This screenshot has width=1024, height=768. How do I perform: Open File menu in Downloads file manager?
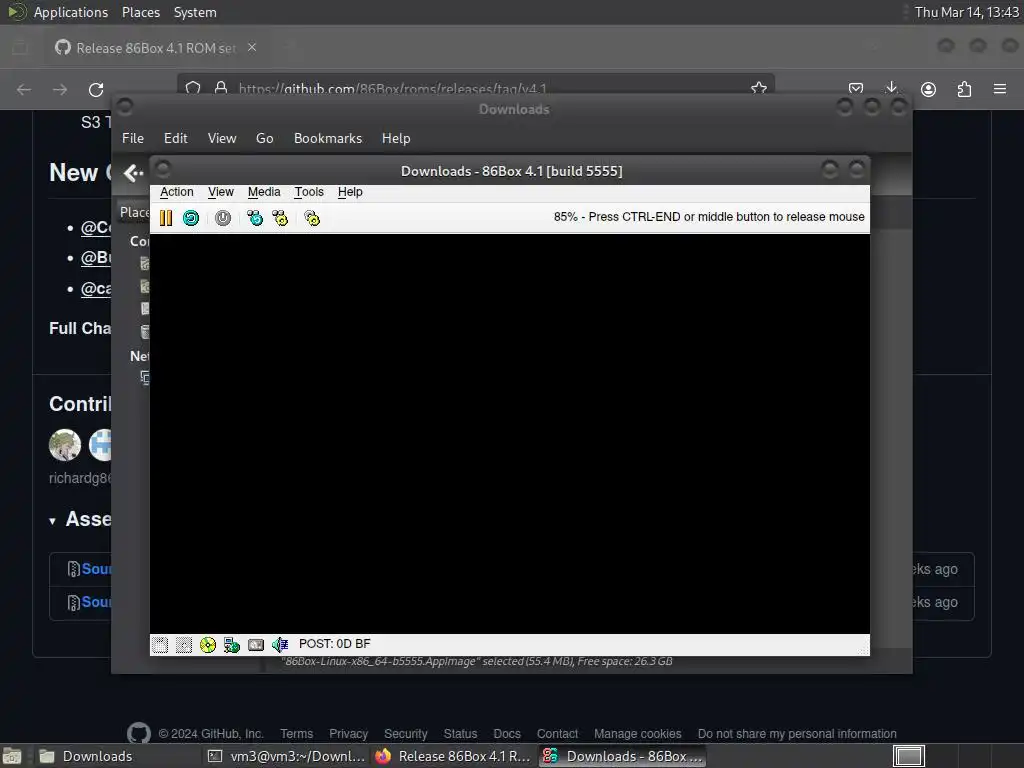[133, 138]
